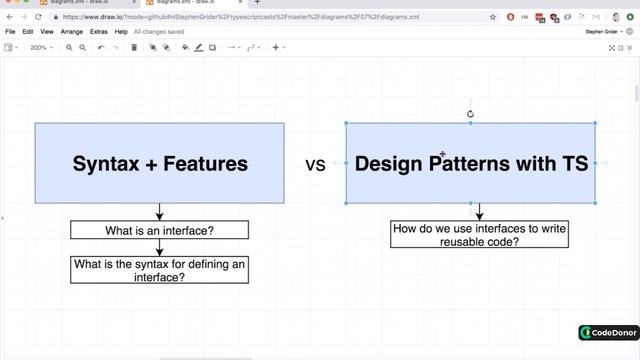This screenshot has width=640, height=360.
Task: Open the Arrange menu
Action: pos(72,31)
